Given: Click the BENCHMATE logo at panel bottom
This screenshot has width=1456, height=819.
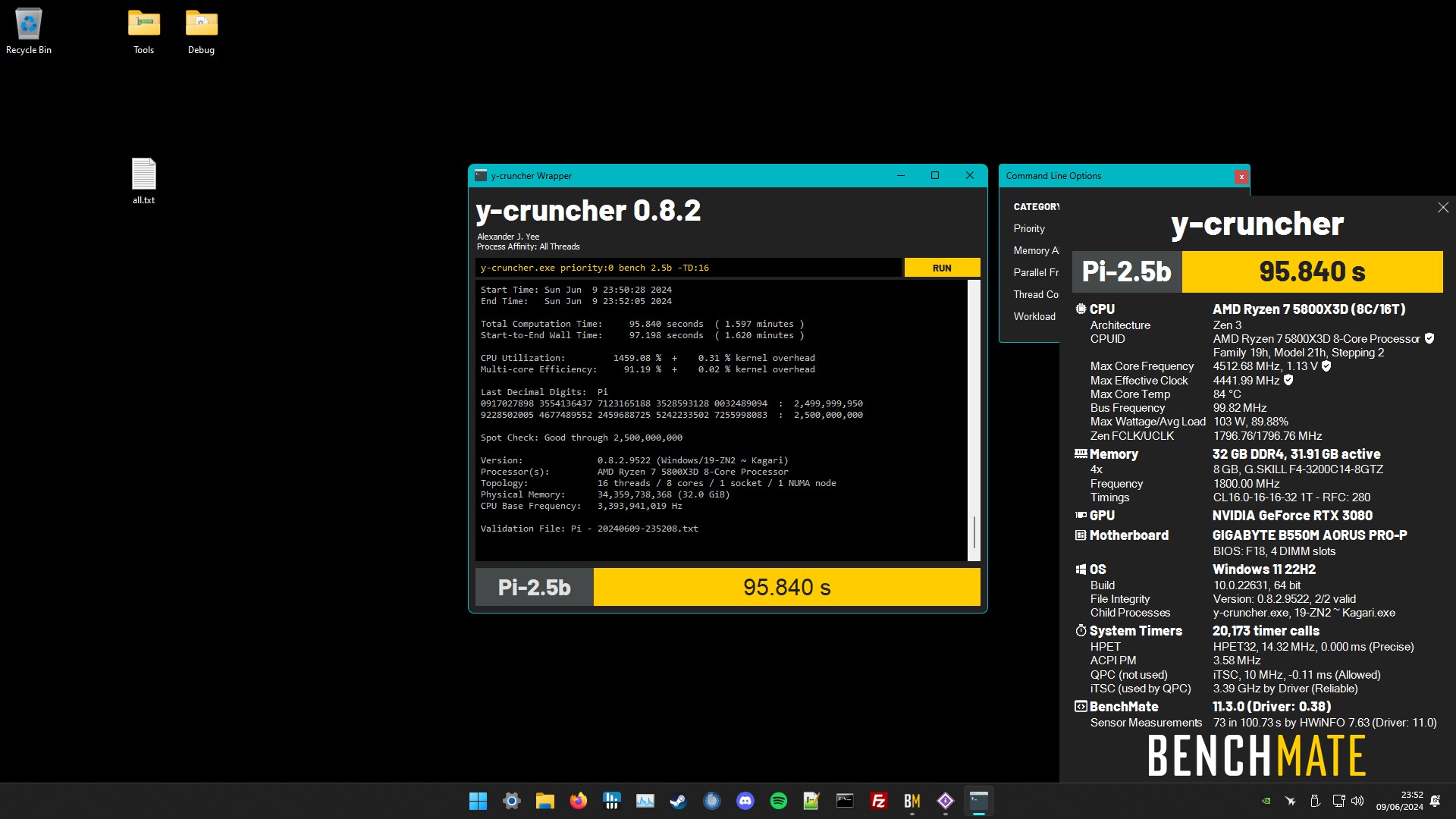Looking at the screenshot, I should [1257, 755].
